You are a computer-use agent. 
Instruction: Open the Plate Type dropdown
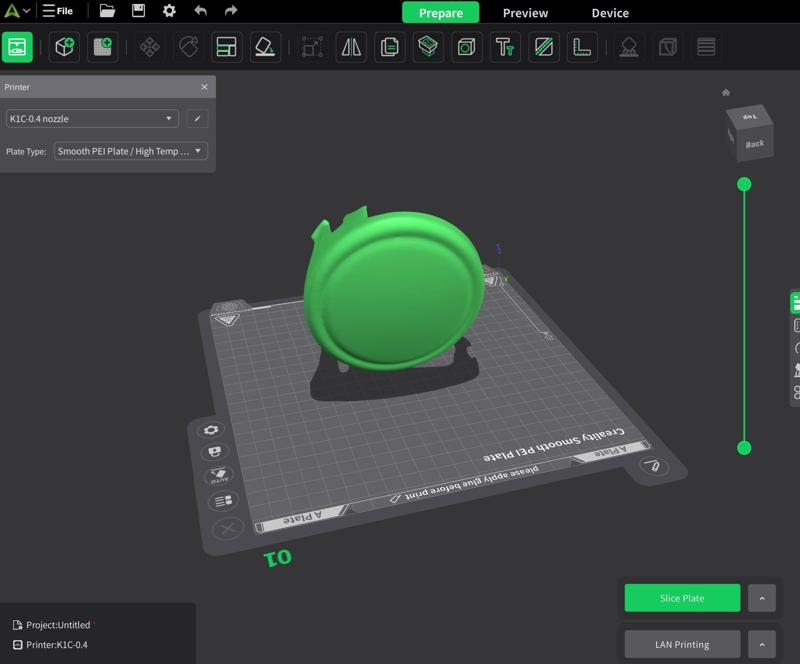[x=130, y=151]
